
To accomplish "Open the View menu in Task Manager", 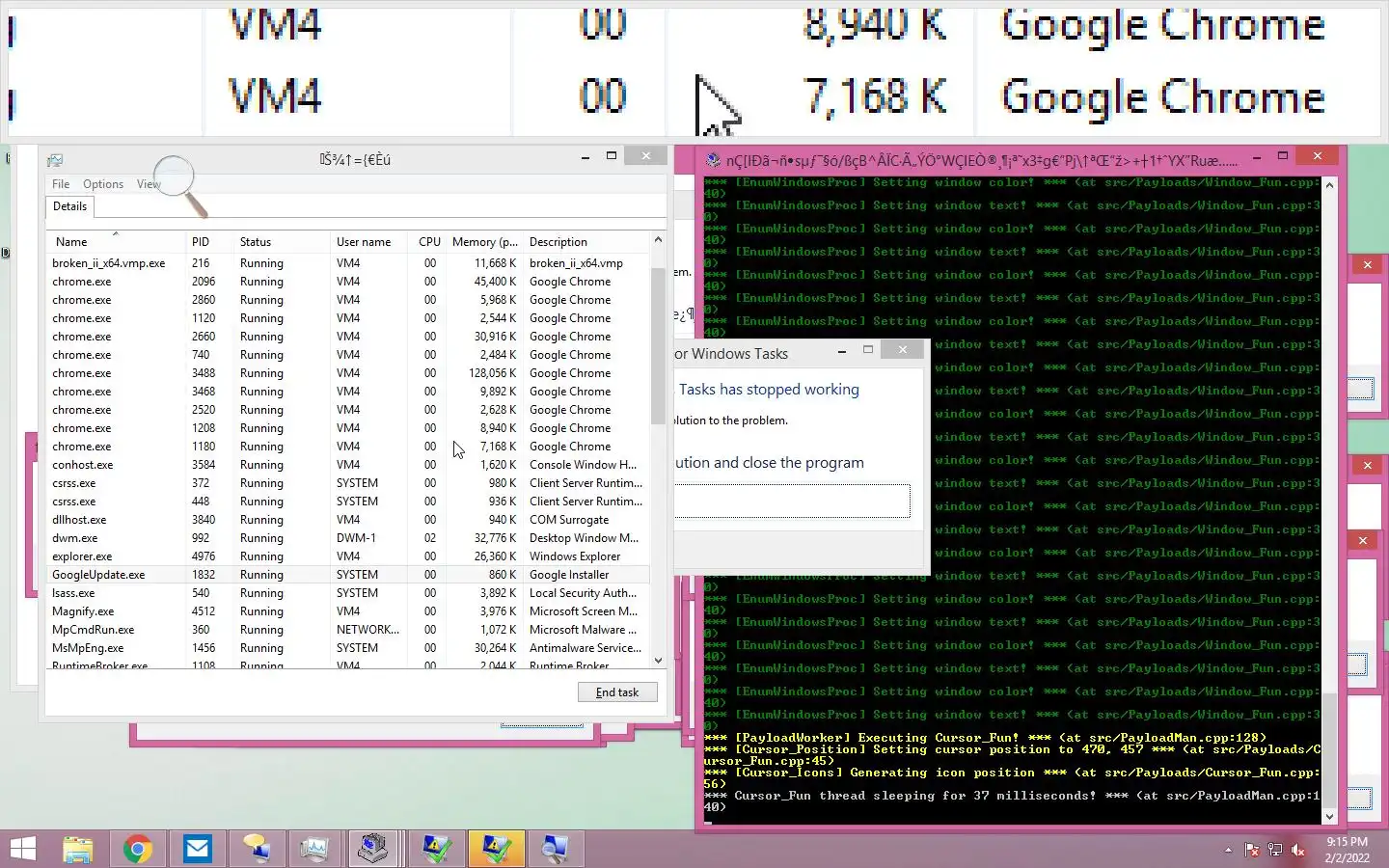I will [x=149, y=184].
